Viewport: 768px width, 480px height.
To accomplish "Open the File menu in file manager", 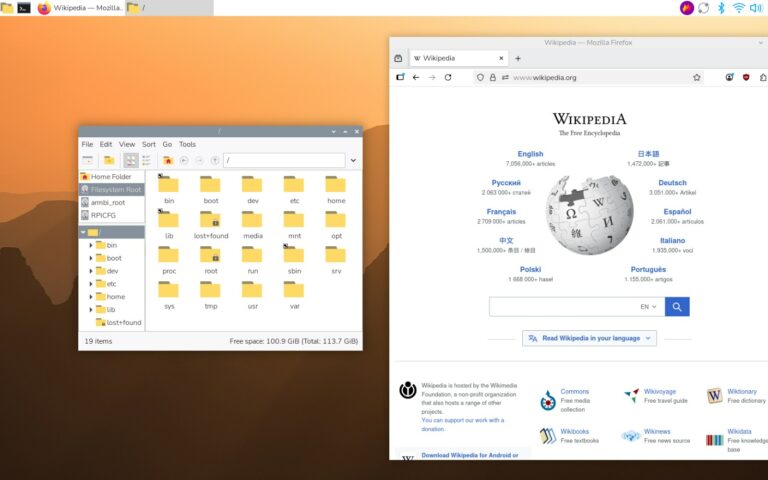I will (87, 144).
